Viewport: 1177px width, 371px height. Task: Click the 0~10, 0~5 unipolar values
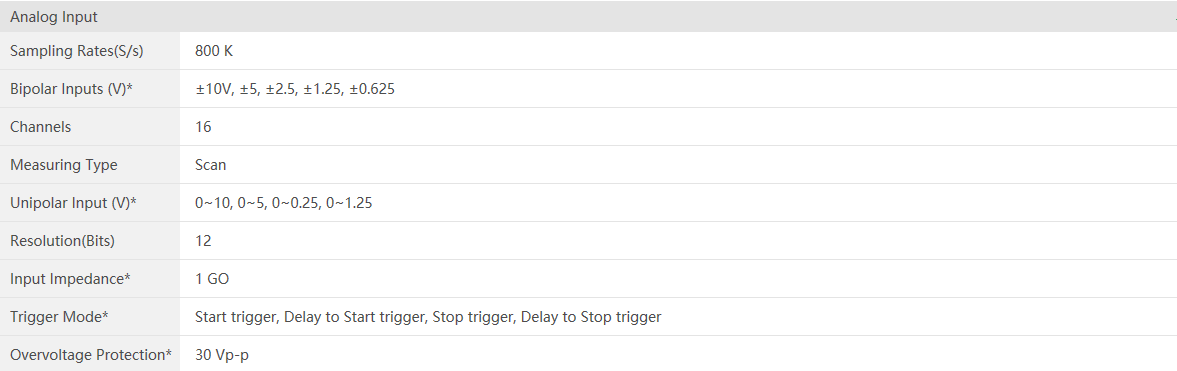click(x=284, y=203)
